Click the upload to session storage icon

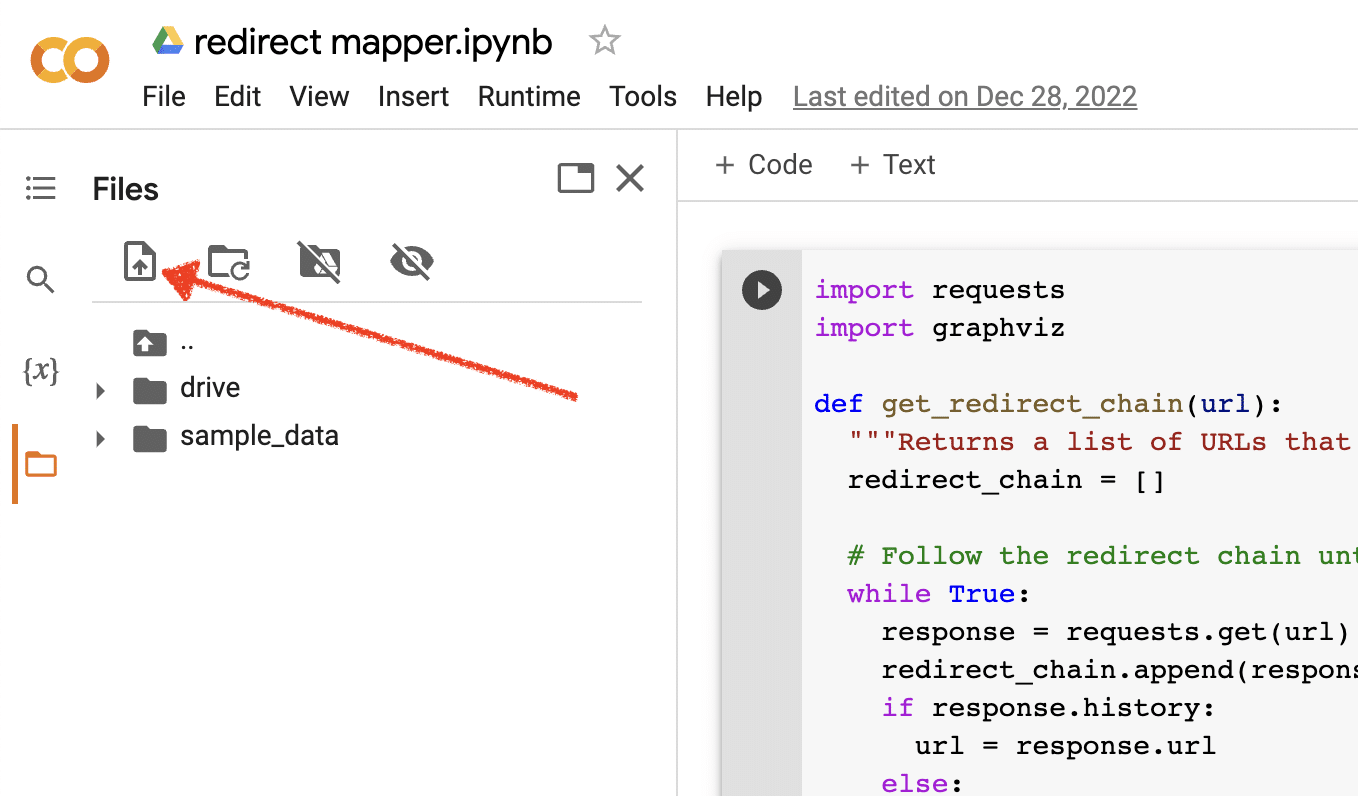(x=140, y=262)
